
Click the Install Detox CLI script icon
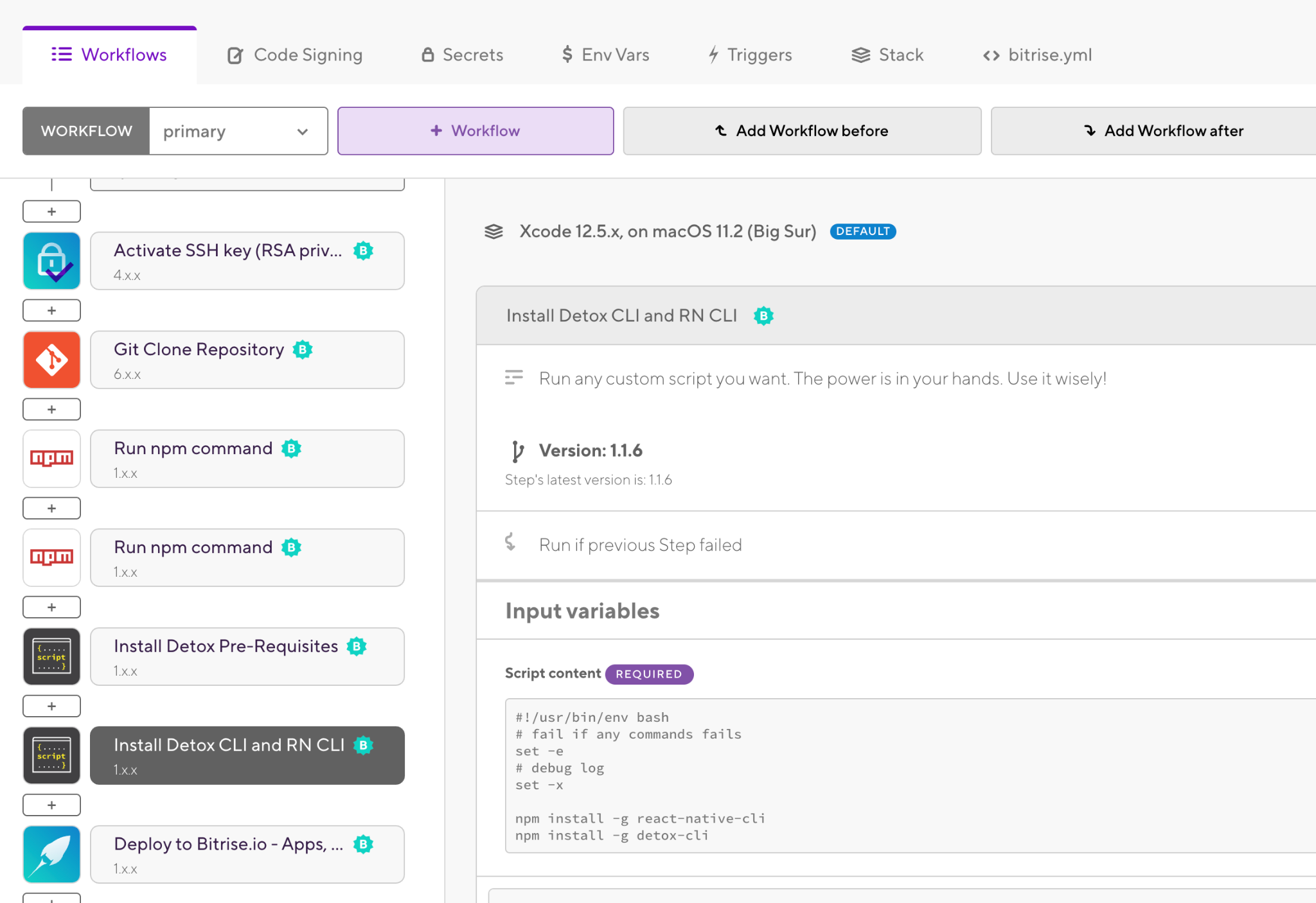52,755
